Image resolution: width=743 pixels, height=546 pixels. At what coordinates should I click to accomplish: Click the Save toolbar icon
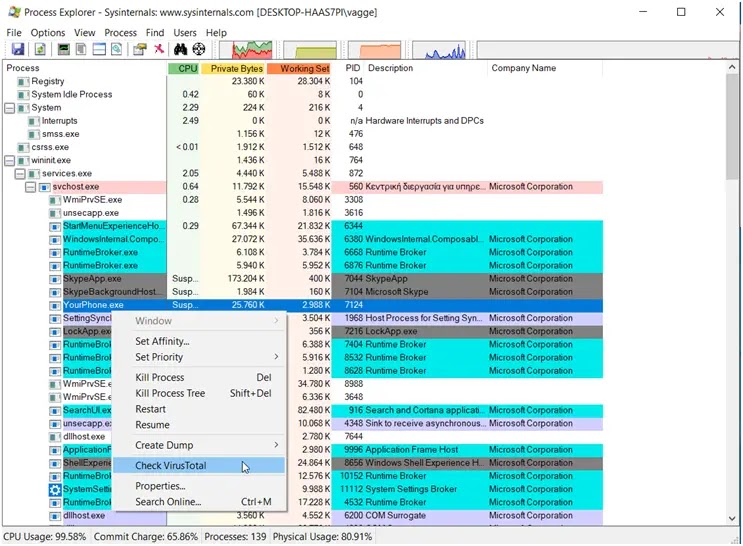[18, 49]
